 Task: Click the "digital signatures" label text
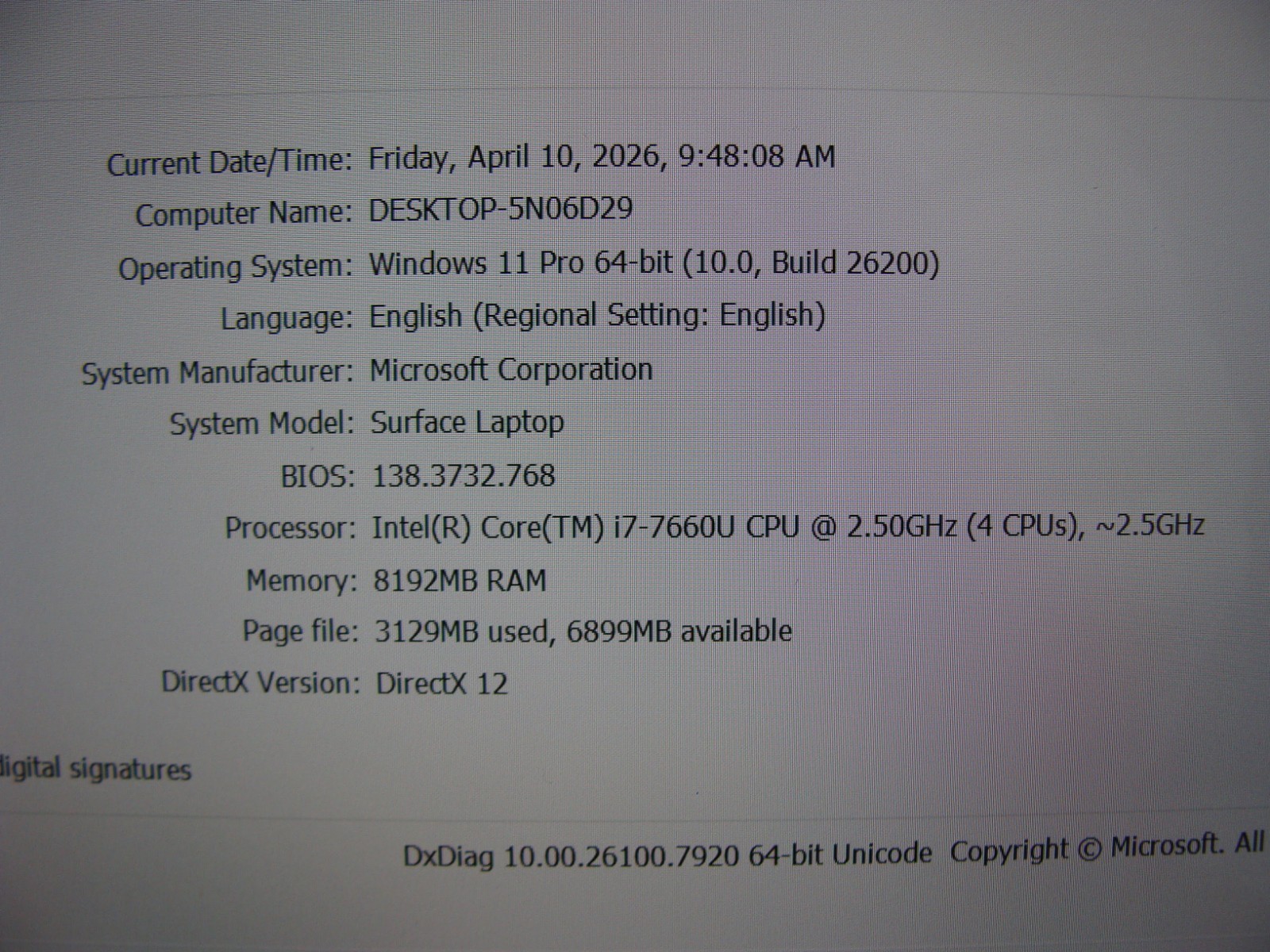coord(96,769)
